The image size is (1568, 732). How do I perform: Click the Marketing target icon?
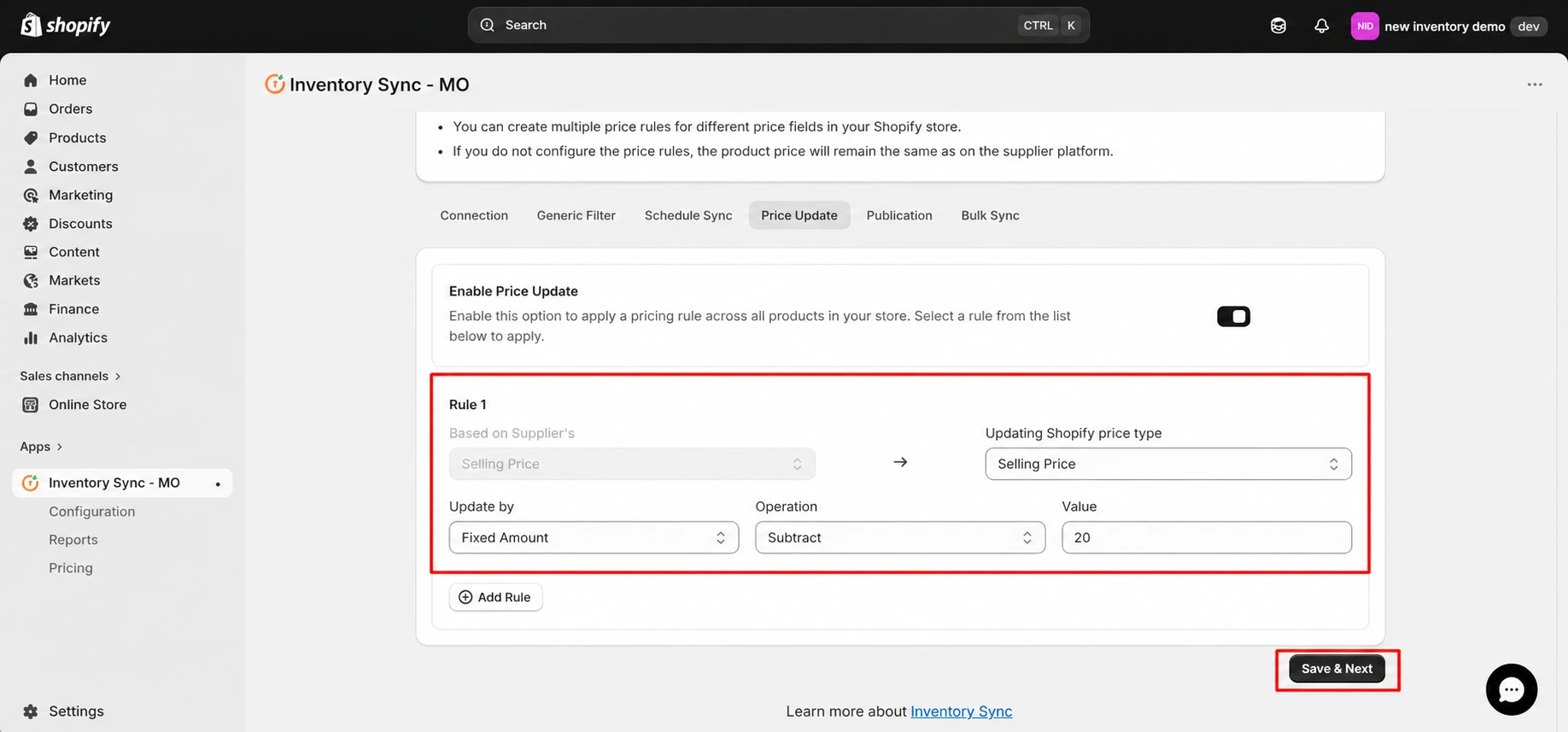point(31,195)
